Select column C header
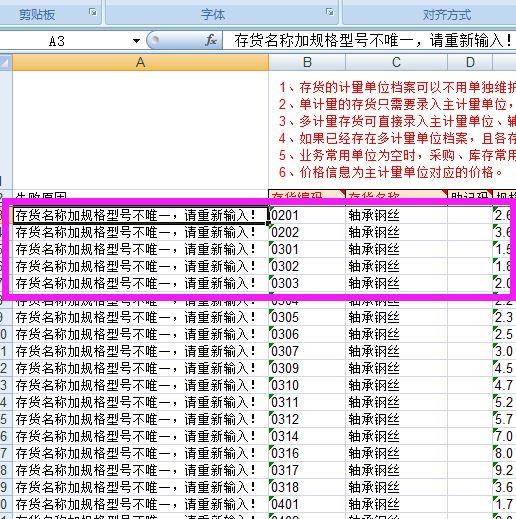The image size is (516, 519). [x=396, y=62]
